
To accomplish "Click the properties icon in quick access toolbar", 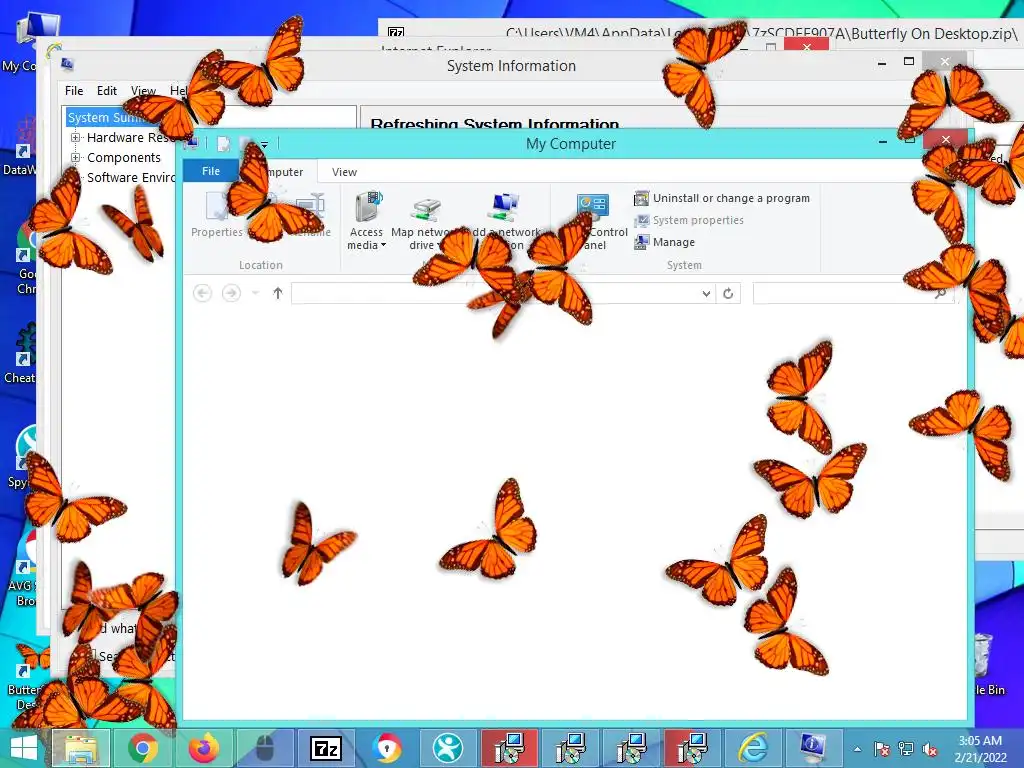I will [x=223, y=144].
